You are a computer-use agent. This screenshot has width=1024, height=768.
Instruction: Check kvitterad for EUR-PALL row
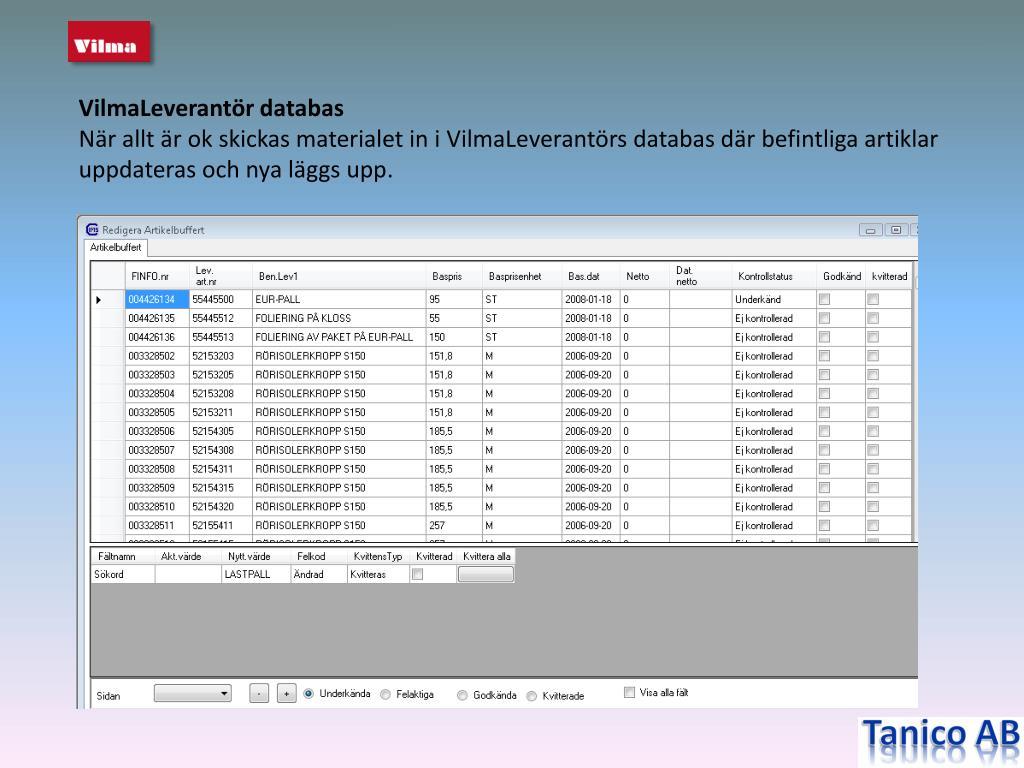click(x=873, y=299)
